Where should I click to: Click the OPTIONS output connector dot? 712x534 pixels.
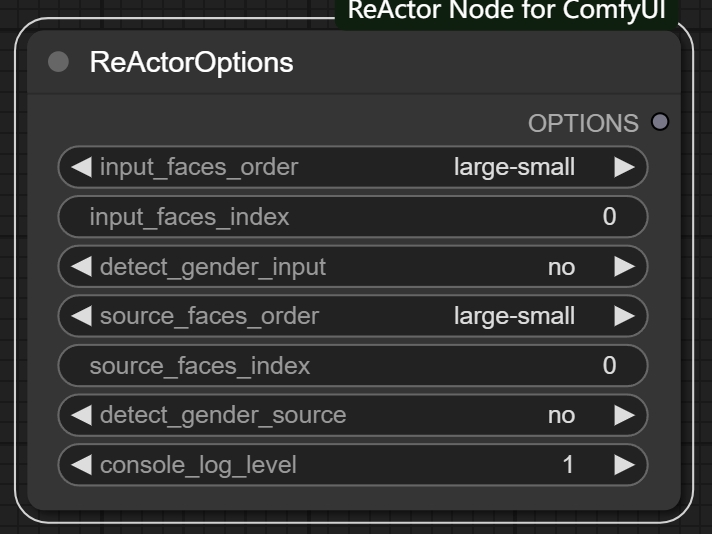tap(659, 122)
